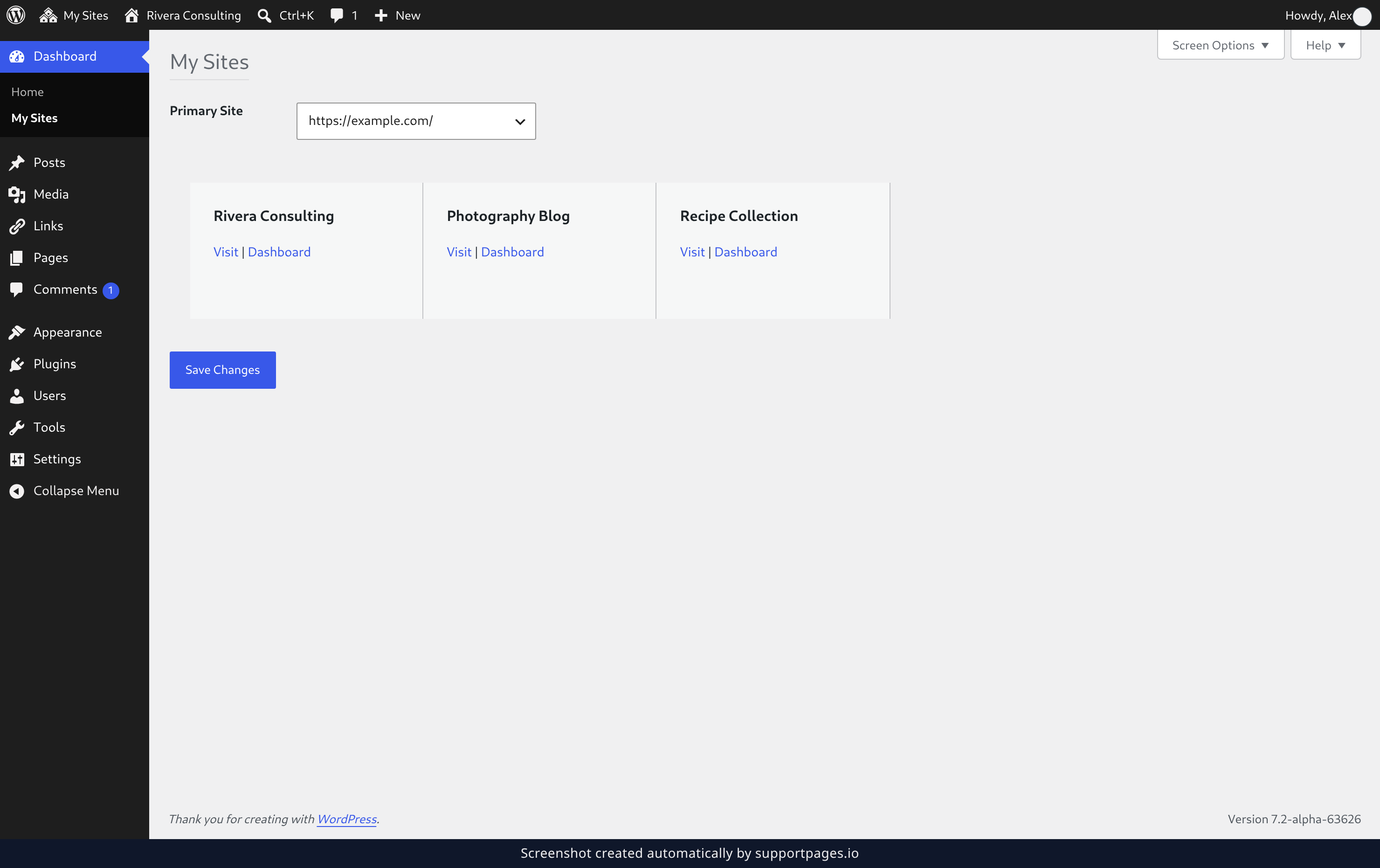Click the Ctrl+K search shortcut label

pos(297,15)
